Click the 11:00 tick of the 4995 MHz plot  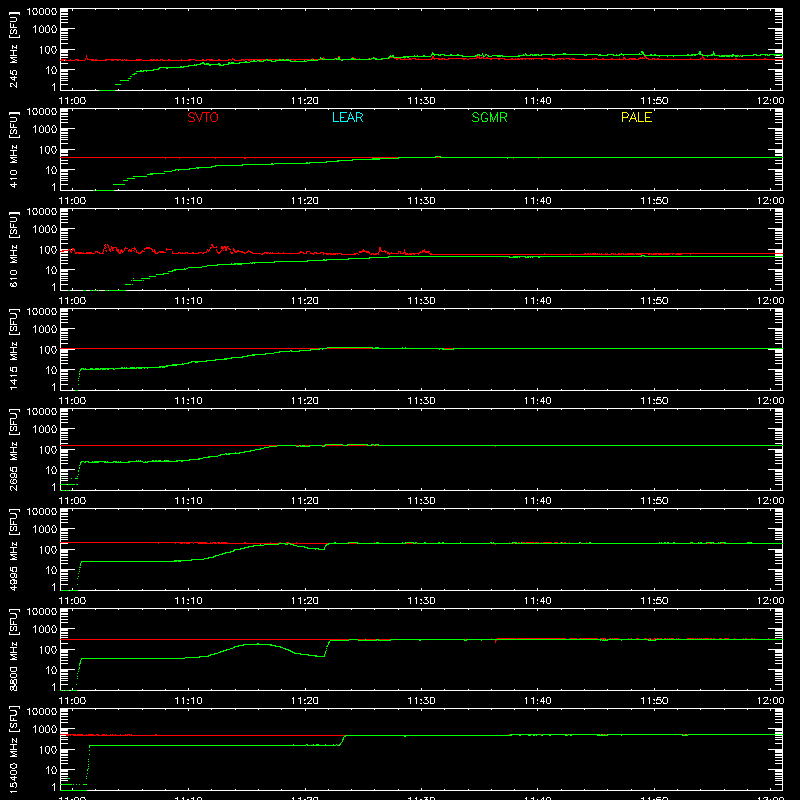72,601
